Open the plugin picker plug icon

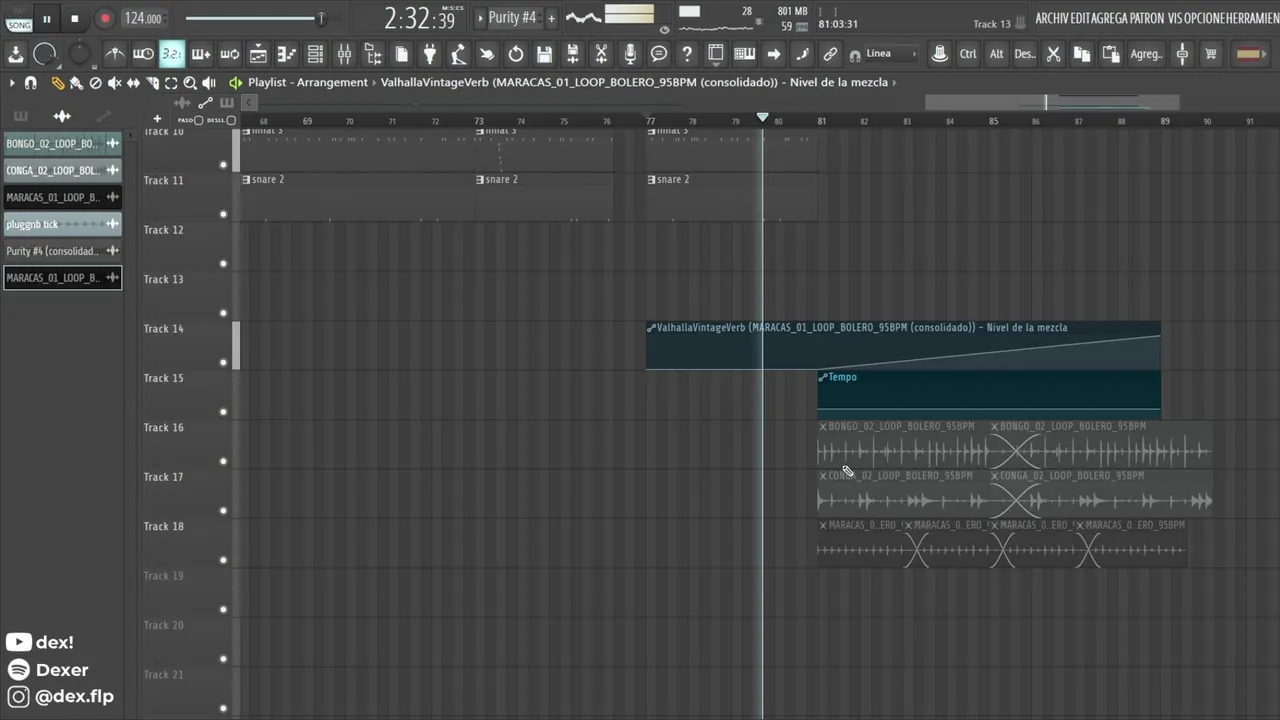[x=430, y=54]
